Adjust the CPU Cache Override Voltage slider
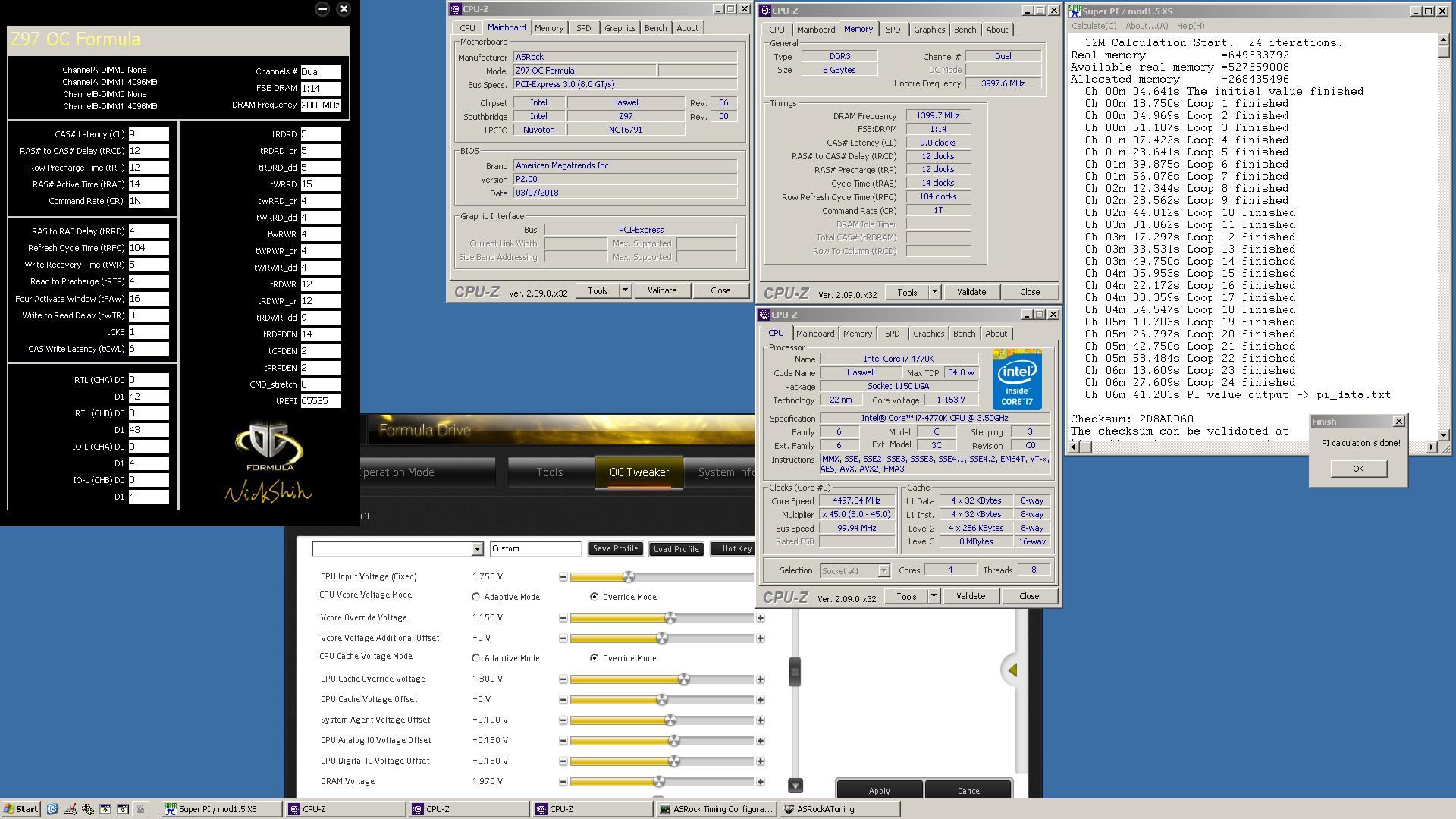Screen dimensions: 1456x819 coord(684,679)
